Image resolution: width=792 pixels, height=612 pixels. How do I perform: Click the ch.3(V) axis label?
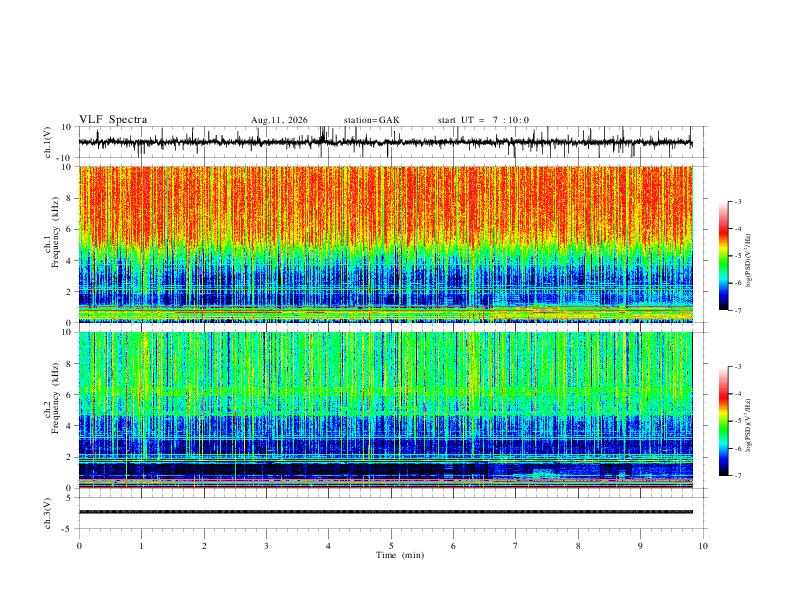[x=48, y=514]
